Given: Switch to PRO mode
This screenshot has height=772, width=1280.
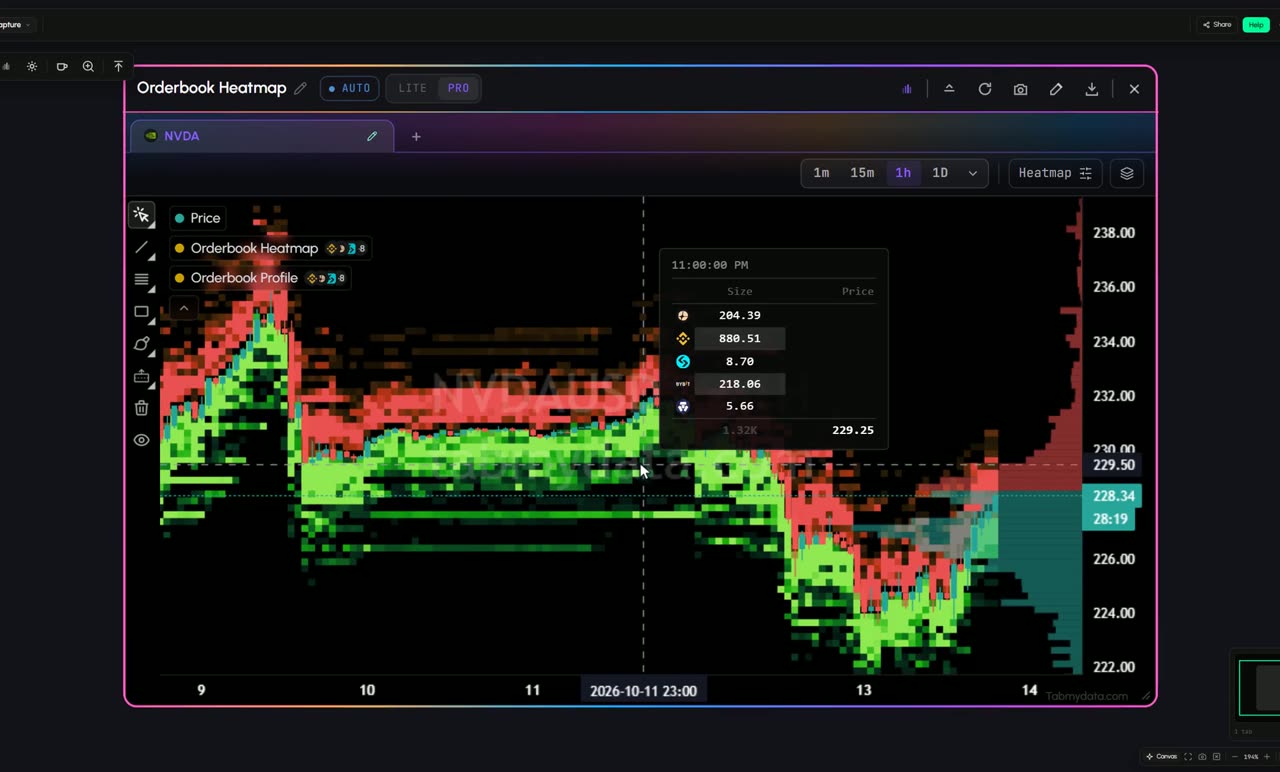Looking at the screenshot, I should 459,88.
